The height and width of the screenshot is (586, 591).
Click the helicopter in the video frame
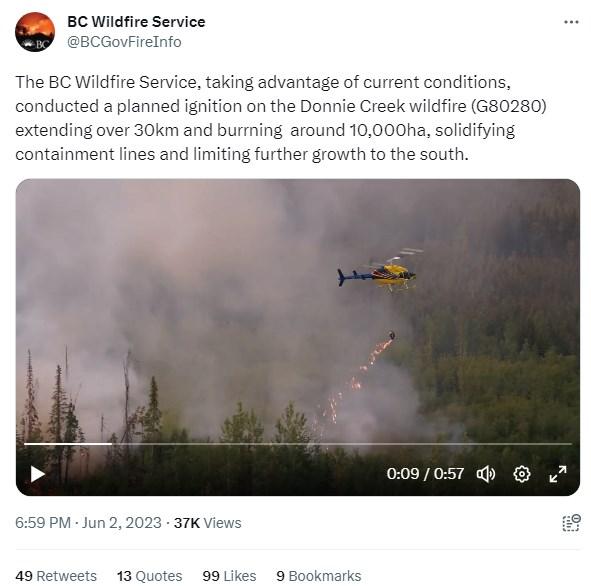pos(379,271)
